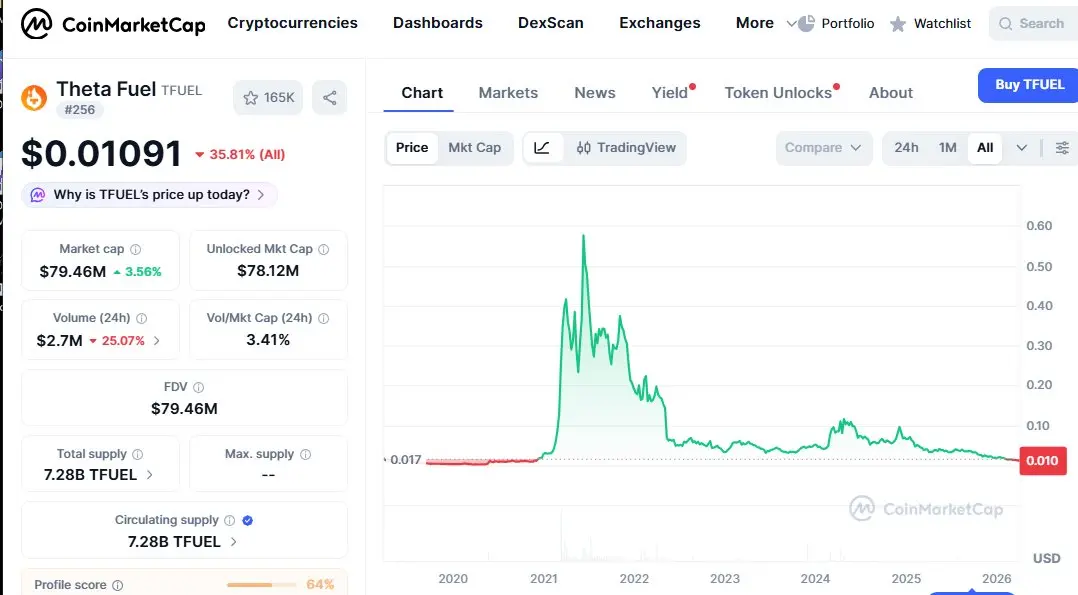Open "Why is TFUEL's price up today?"

click(x=150, y=195)
